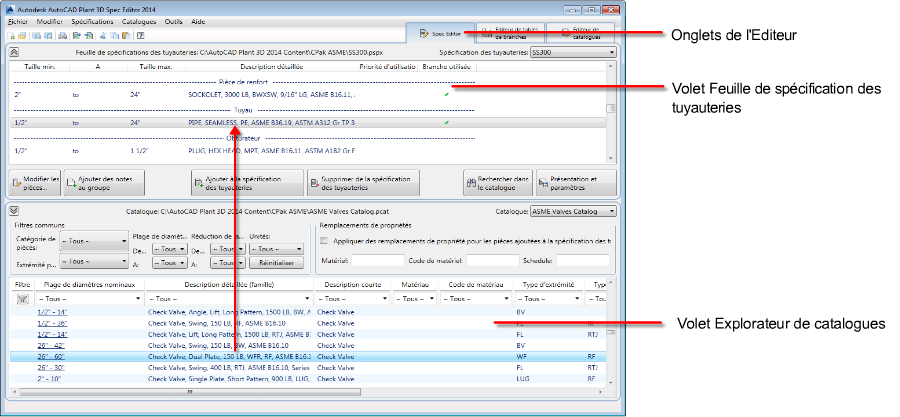Viewport: 900px width, 417px height.
Task: Click Ajouter des notes au groupe button
Action: (104, 183)
